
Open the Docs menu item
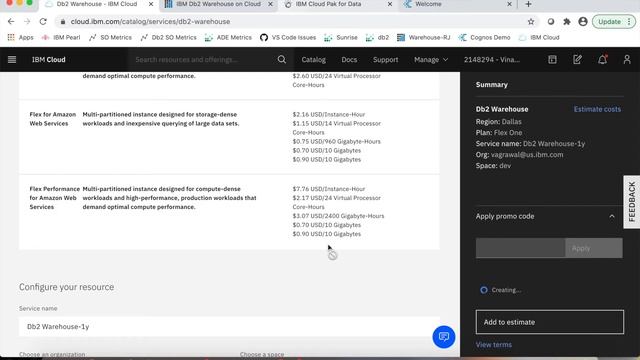coord(349,60)
